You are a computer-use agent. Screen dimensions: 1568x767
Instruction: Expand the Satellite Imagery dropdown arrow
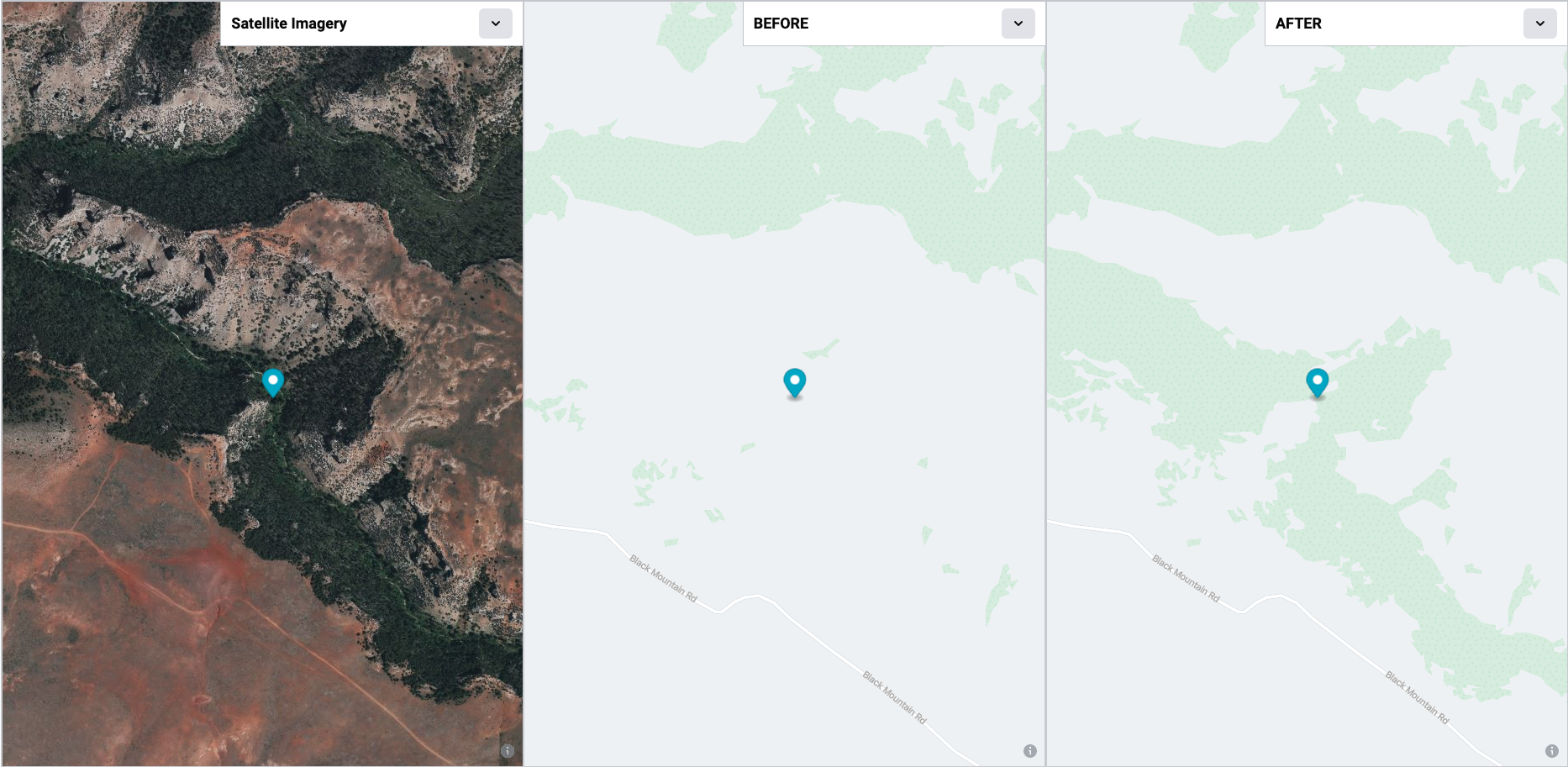click(496, 24)
